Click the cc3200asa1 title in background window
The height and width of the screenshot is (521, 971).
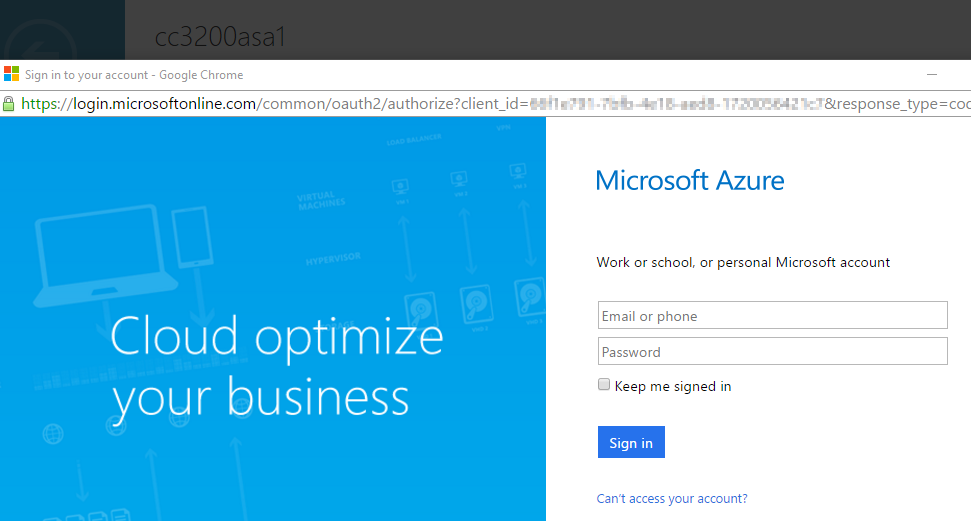click(x=220, y=37)
